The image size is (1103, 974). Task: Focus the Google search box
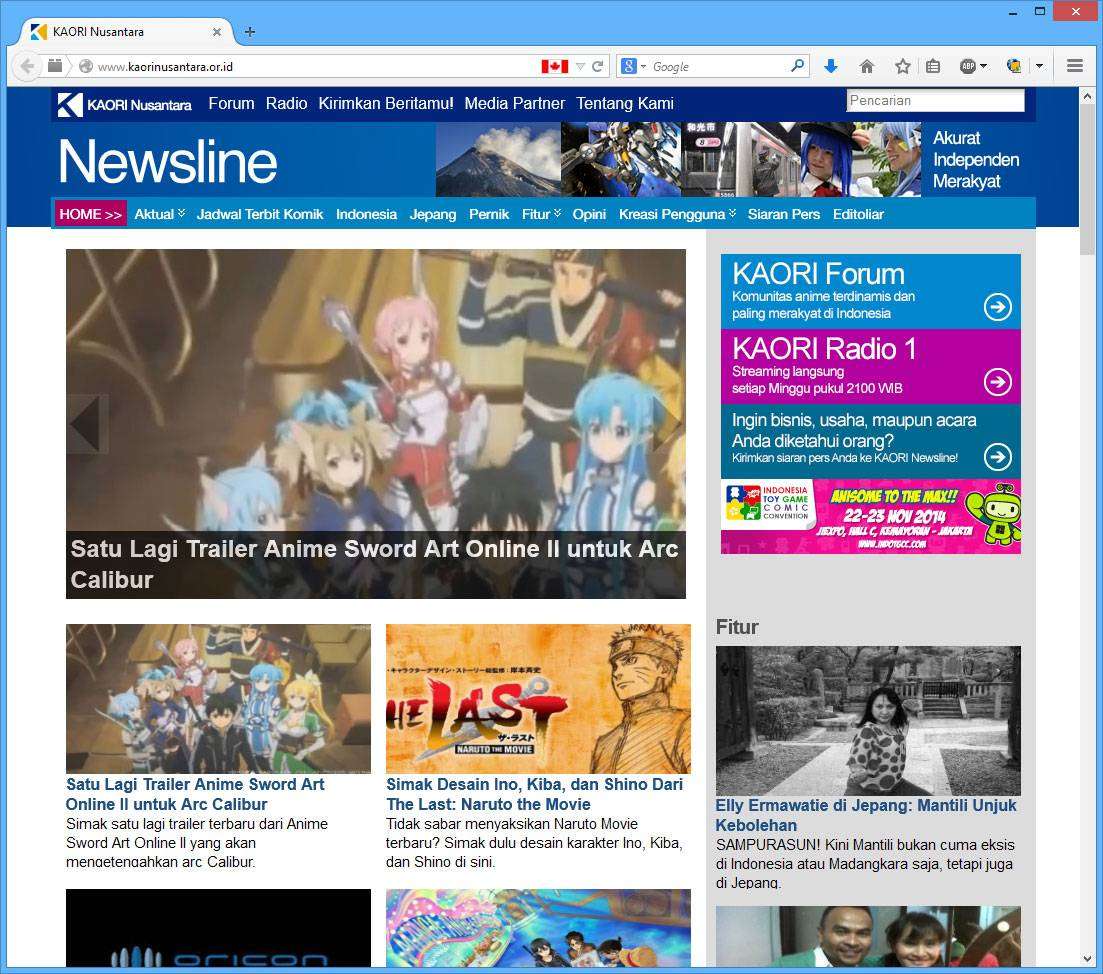point(718,66)
